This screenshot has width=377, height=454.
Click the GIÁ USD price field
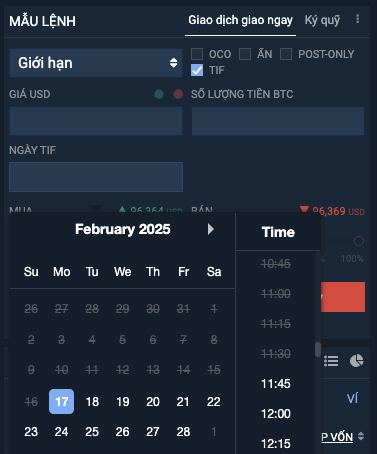pos(96,121)
